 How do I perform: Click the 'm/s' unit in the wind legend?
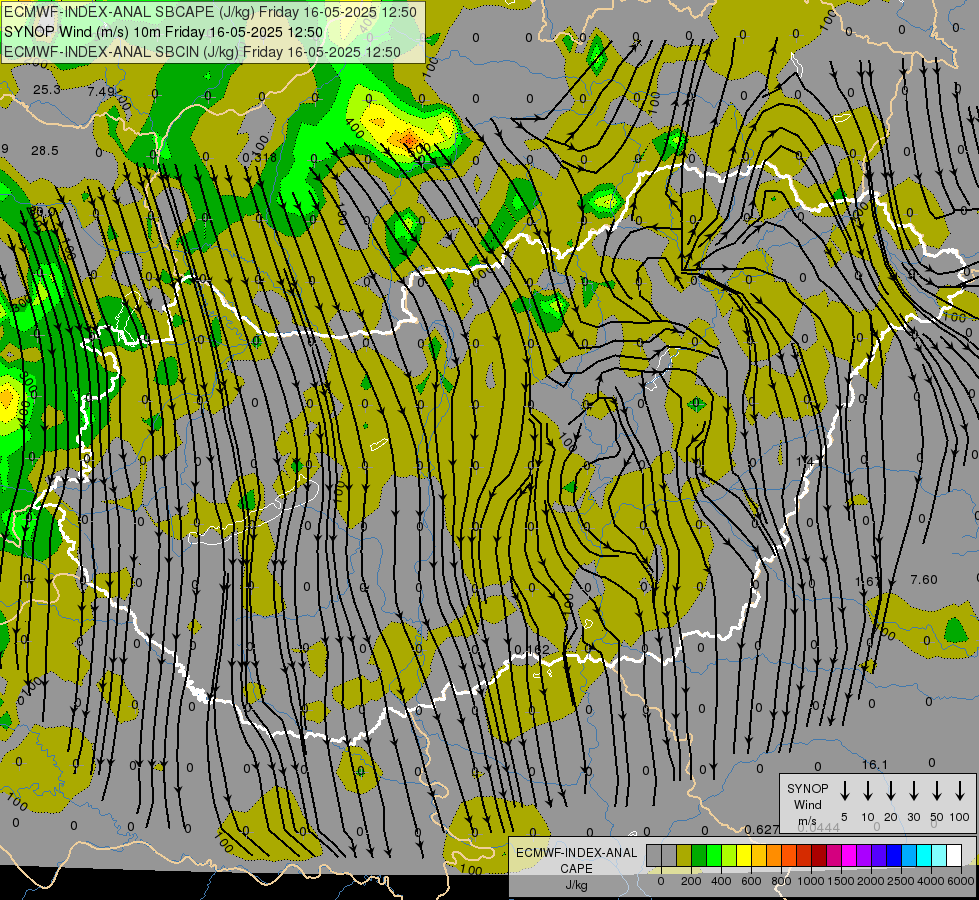[807, 821]
